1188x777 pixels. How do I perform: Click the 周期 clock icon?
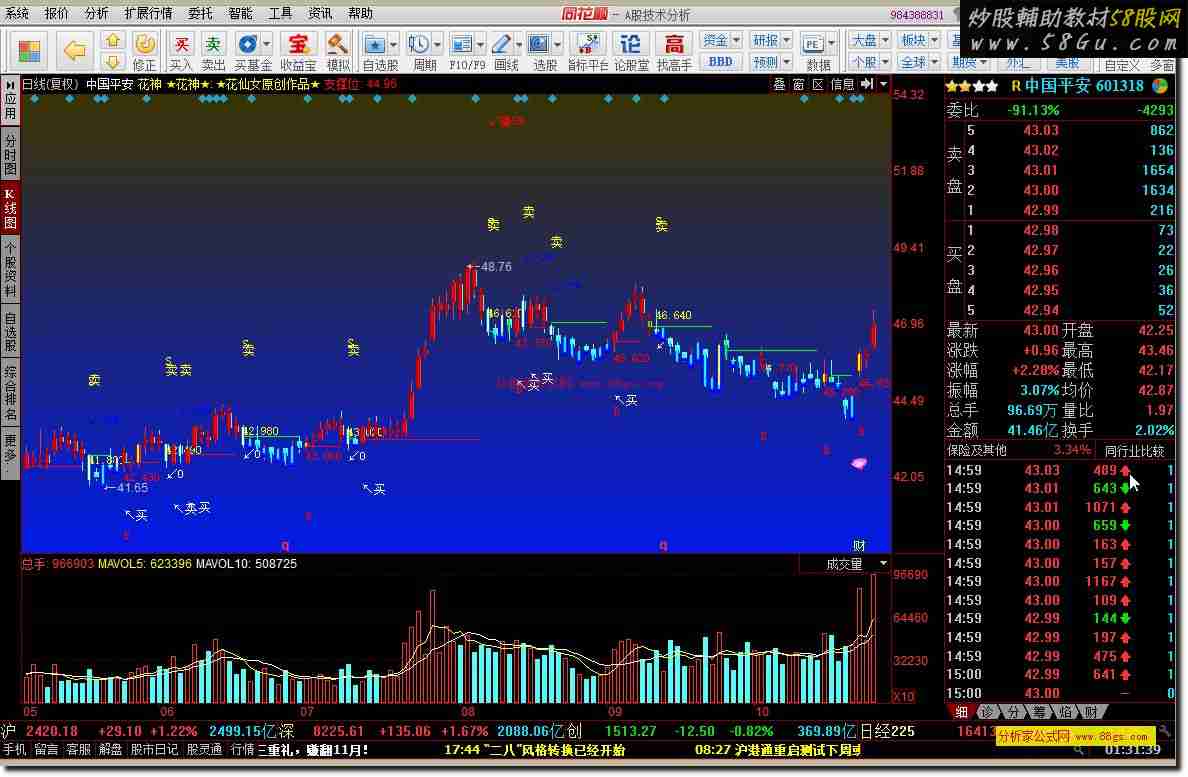pyautogui.click(x=419, y=45)
